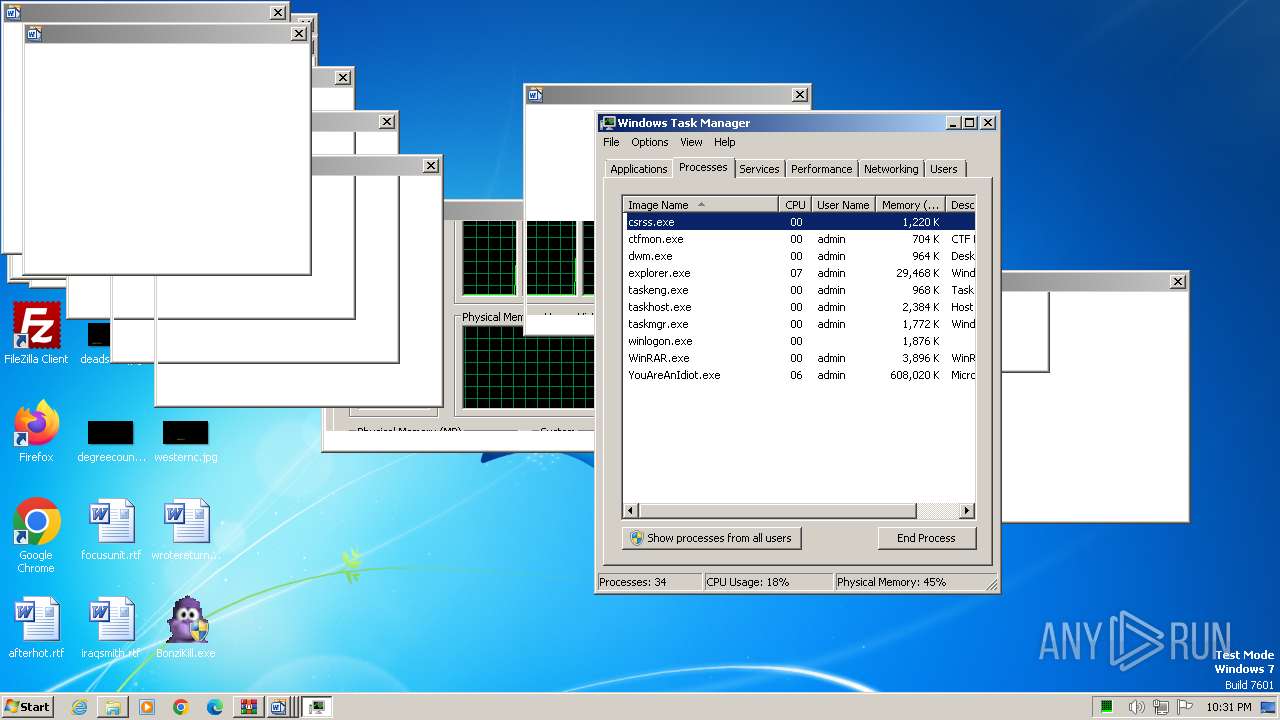
Task: Open the Options menu in Task Manager
Action: pos(650,142)
